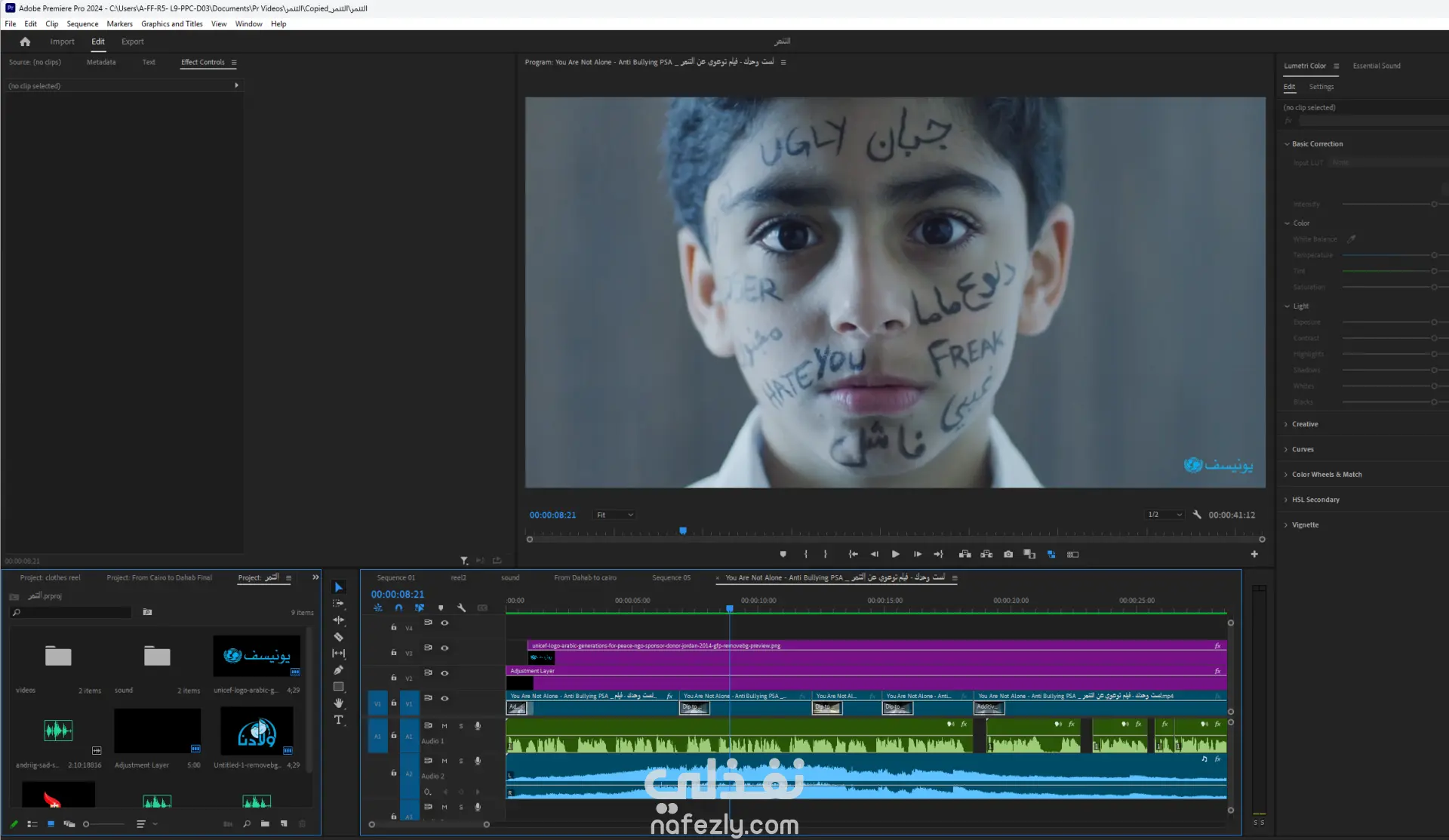Viewport: 1449px width, 840px height.
Task: Toggle Linked Selection in timeline
Action: (420, 608)
